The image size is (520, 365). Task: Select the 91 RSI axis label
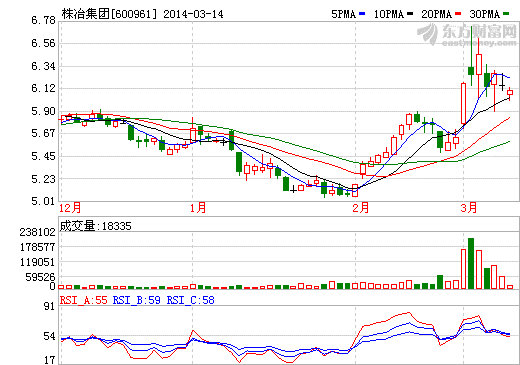pos(49,306)
